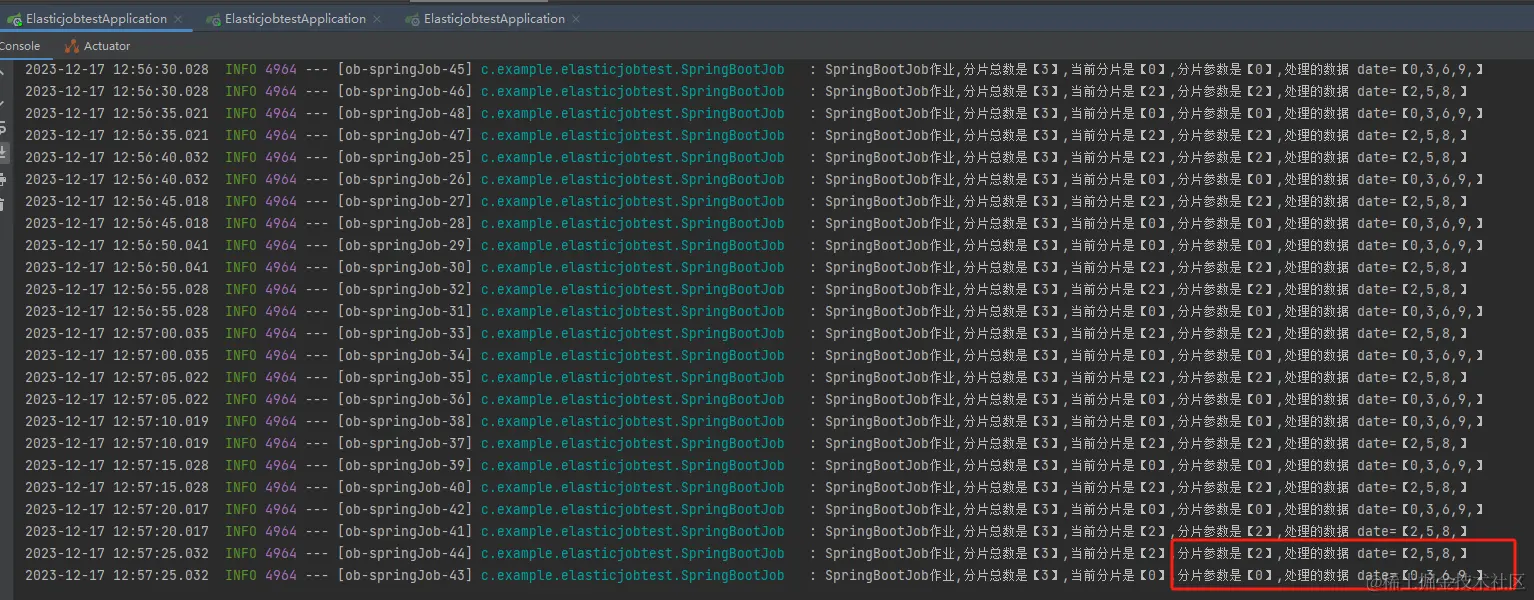Click Spring Boot icon on the last run tab

[x=412, y=19]
